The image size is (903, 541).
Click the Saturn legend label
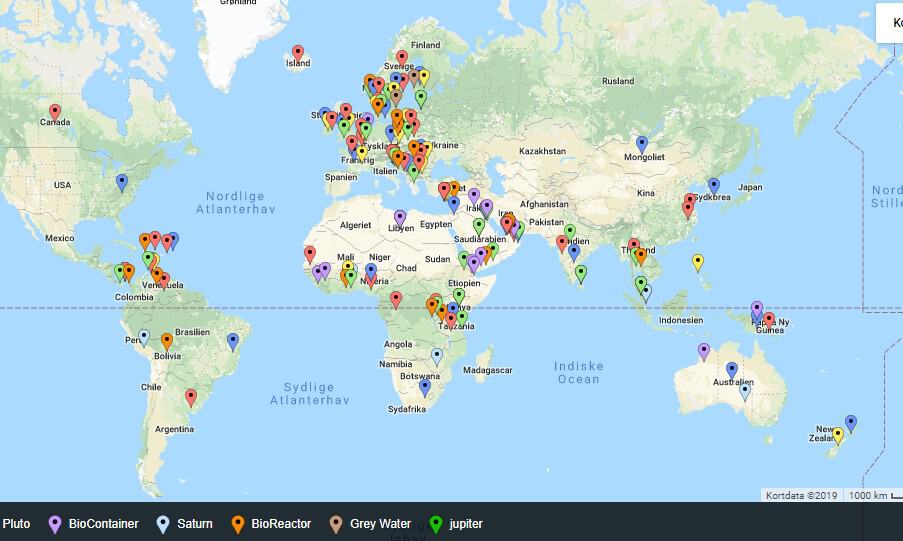click(195, 524)
